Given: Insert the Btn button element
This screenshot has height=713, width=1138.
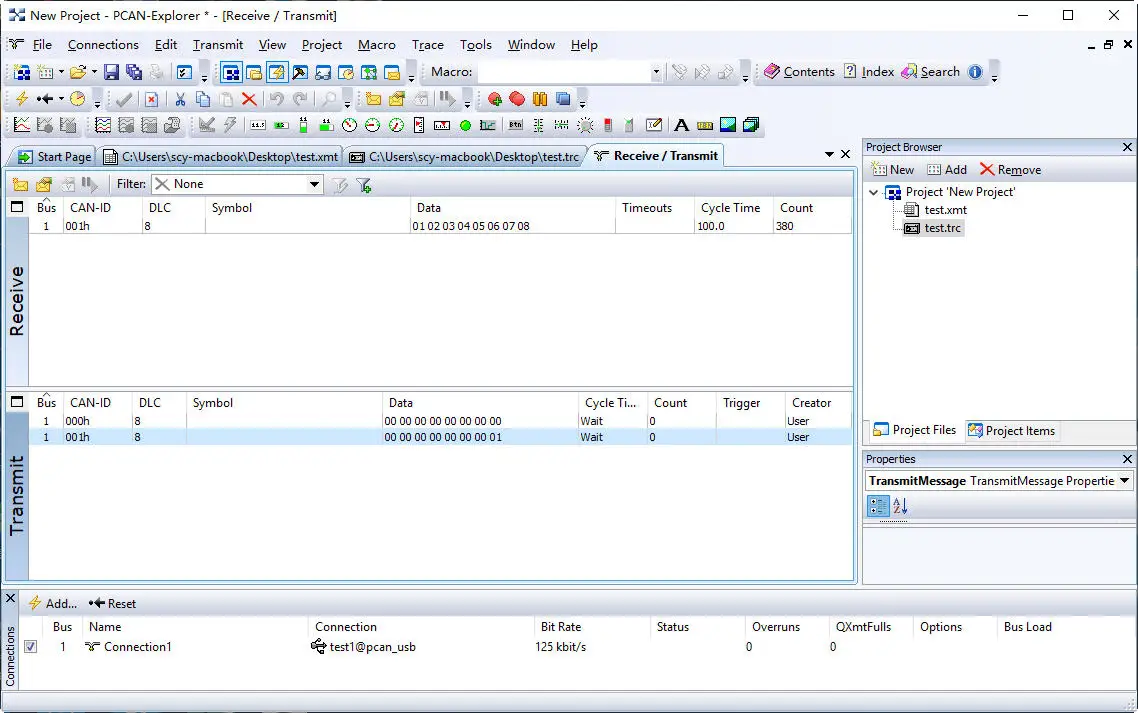Looking at the screenshot, I should tap(515, 125).
